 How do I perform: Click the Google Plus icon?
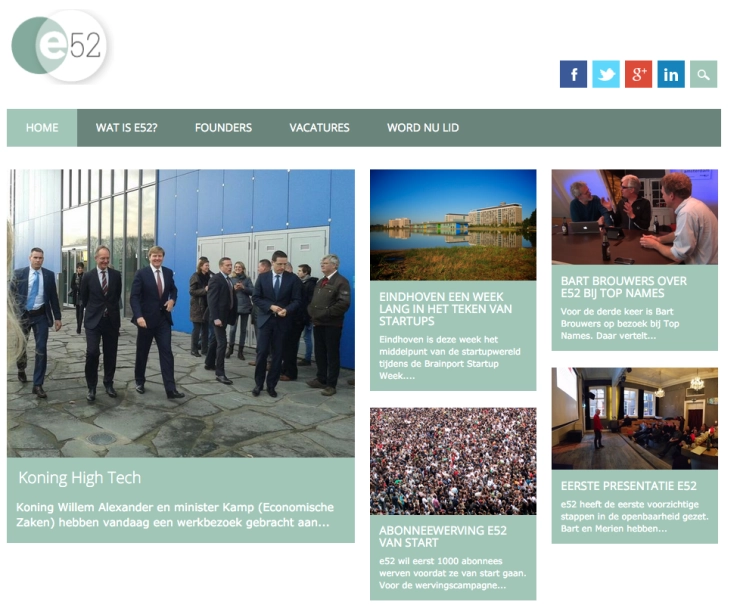click(638, 74)
